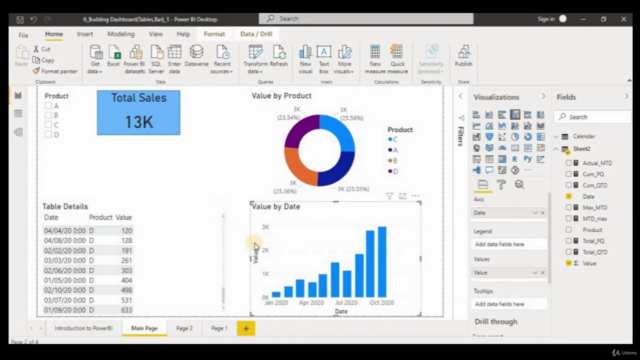Collapse the Sheet2 table in Fields
This screenshot has height=360, width=640.
pos(556,149)
